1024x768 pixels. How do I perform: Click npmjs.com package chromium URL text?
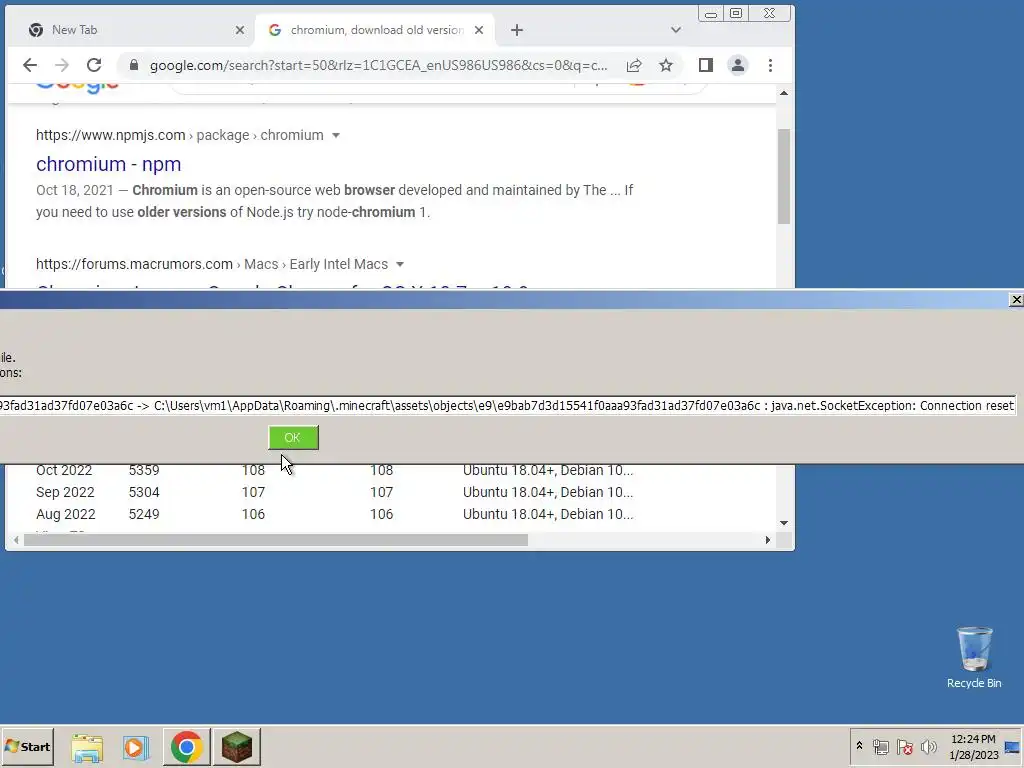pos(180,135)
